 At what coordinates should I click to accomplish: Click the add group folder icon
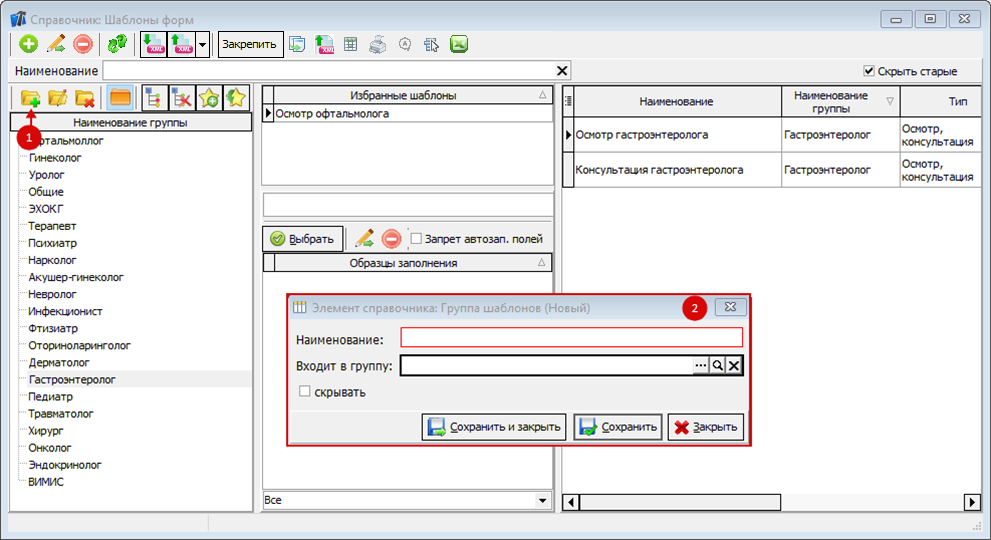coord(30,97)
